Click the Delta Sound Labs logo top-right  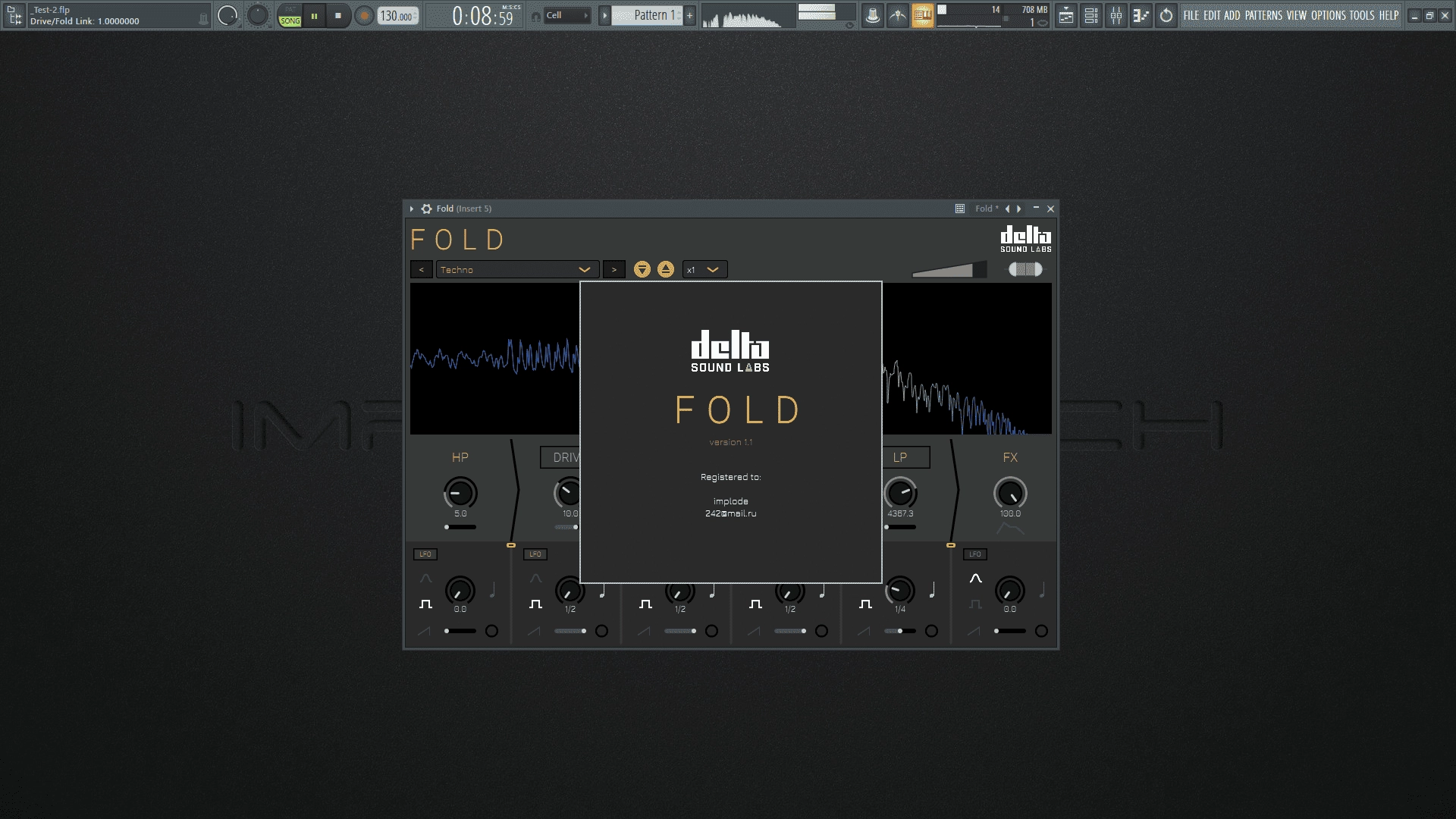tap(1025, 238)
